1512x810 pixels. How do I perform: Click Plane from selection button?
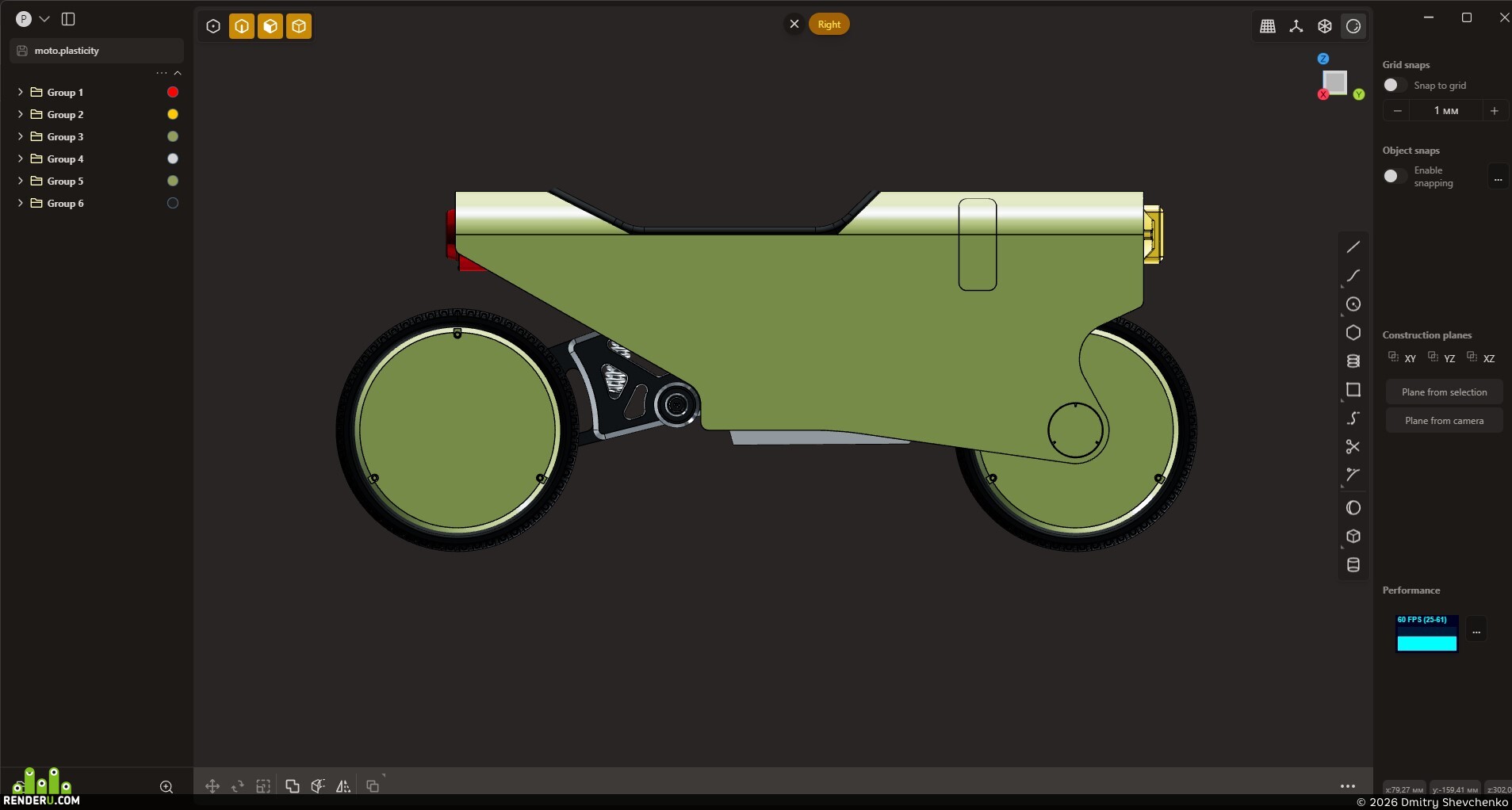1444,392
